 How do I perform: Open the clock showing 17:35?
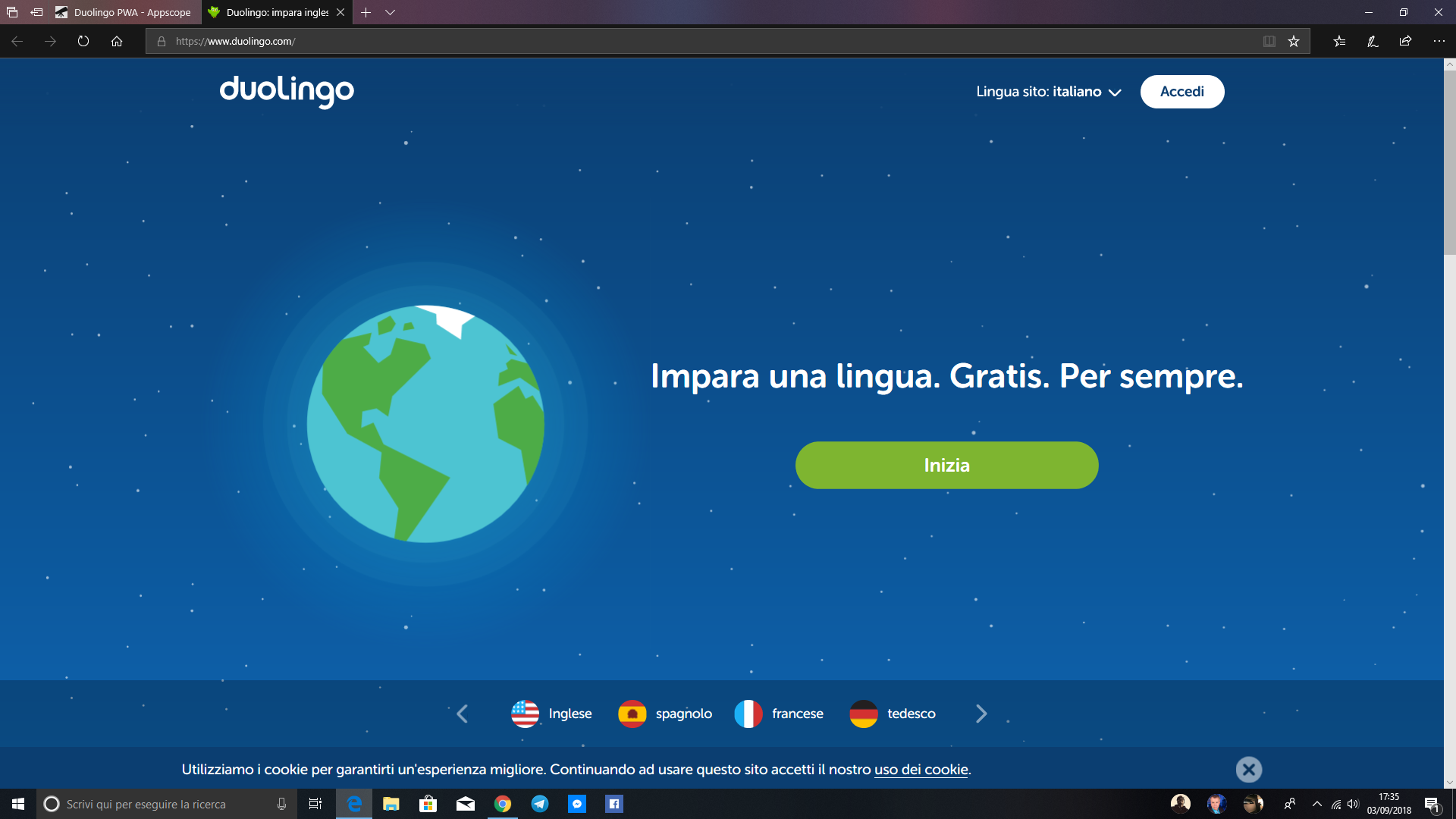coord(1389,804)
